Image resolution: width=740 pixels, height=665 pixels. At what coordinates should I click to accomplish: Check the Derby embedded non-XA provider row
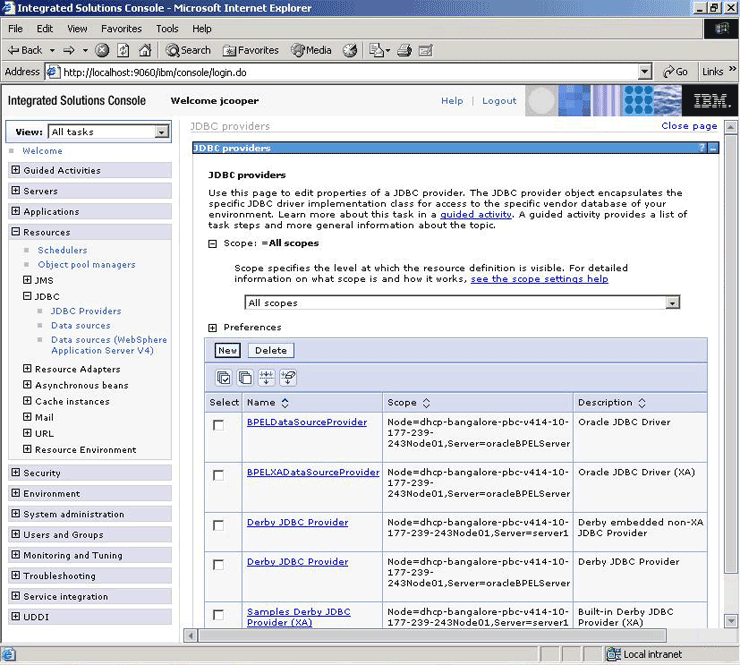pos(219,525)
